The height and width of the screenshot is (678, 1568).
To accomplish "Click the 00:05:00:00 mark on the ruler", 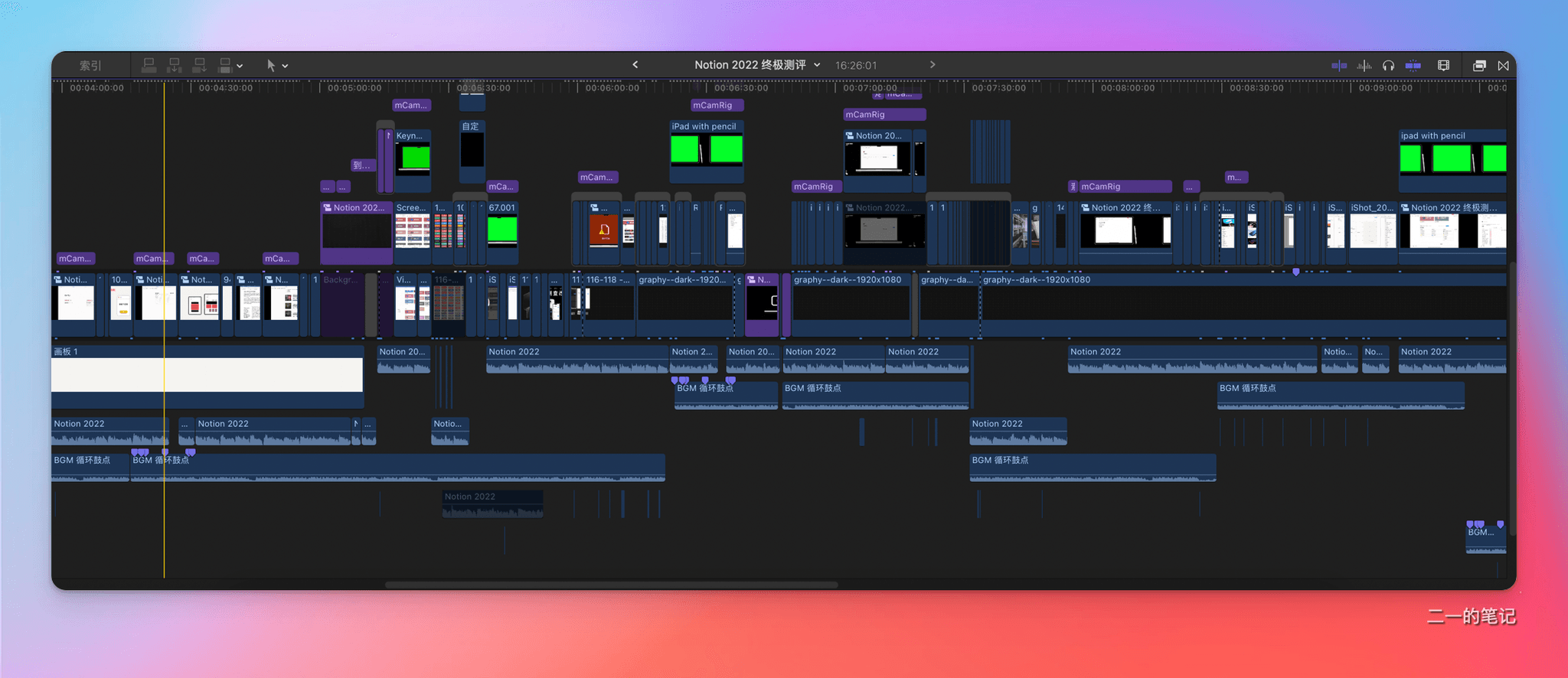I will [x=354, y=88].
